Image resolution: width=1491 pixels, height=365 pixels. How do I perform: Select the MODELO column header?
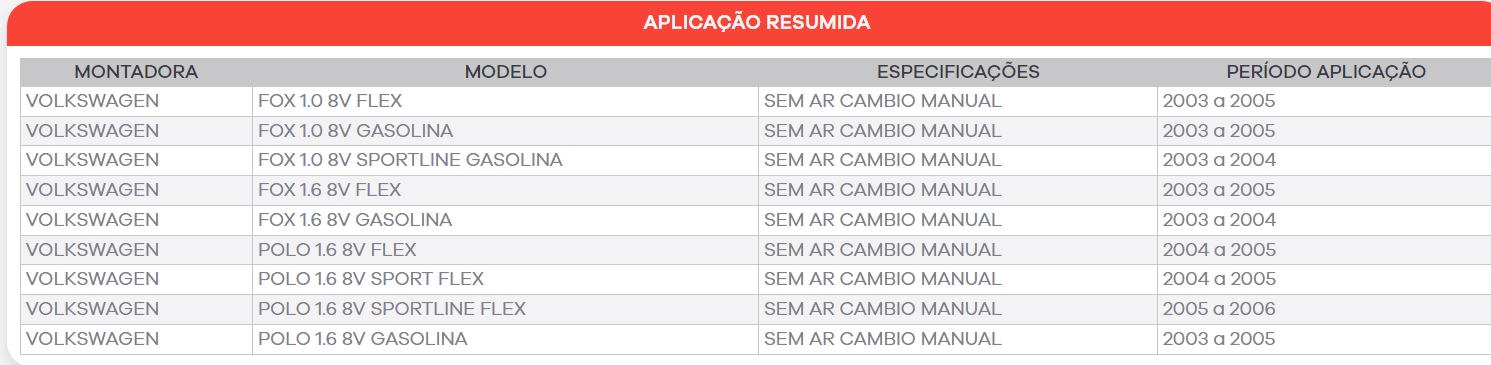tap(505, 72)
